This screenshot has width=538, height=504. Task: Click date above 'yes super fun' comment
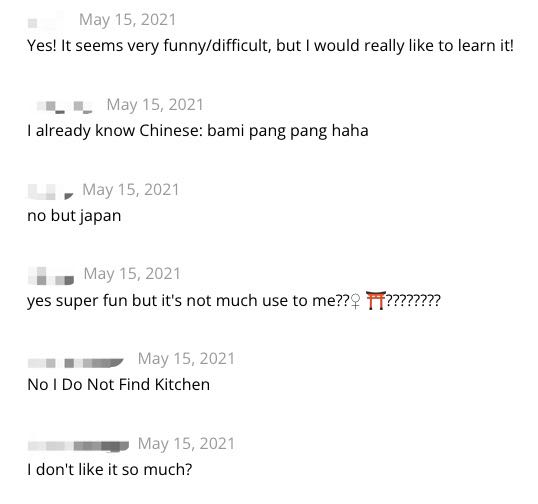[132, 274]
